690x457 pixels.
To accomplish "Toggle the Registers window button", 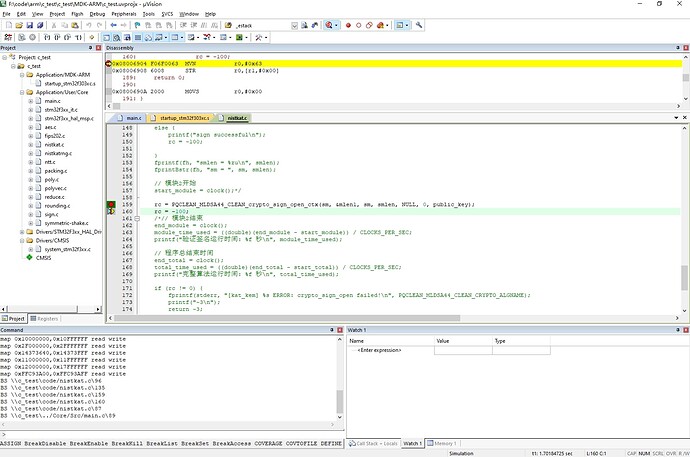I will [138, 37].
